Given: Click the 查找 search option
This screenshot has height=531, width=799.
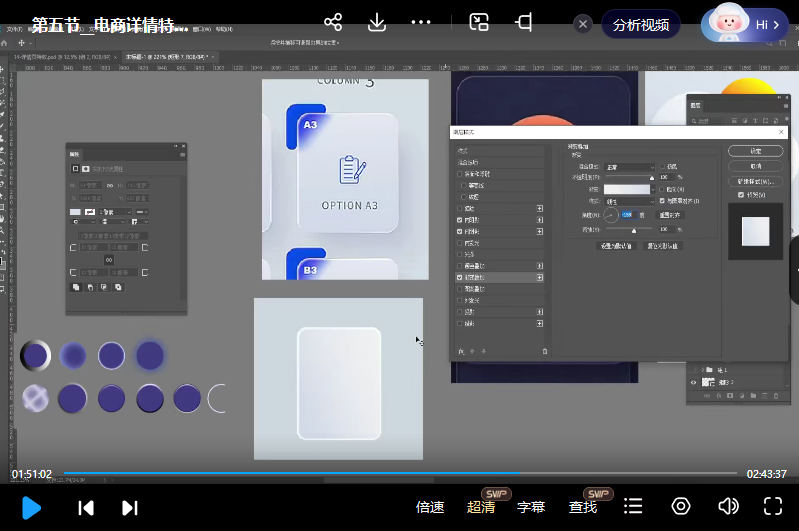Looking at the screenshot, I should (x=583, y=507).
